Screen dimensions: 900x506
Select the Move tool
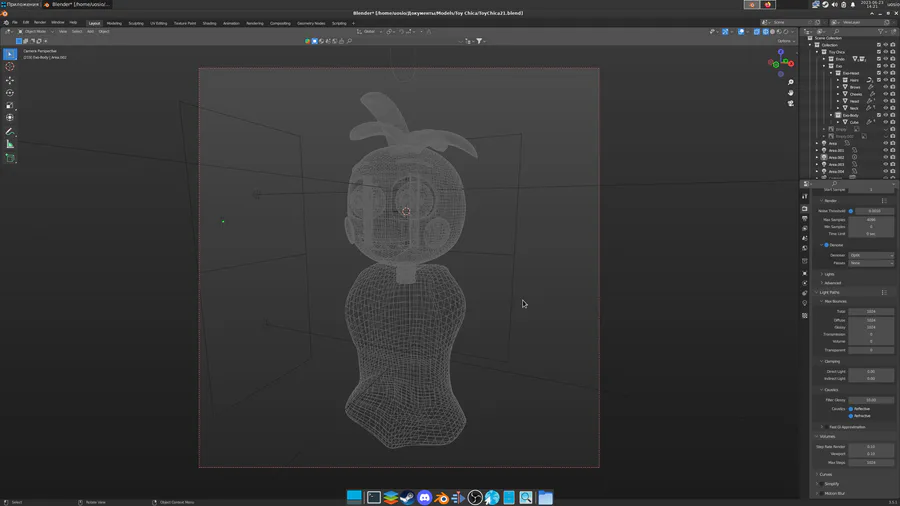[10, 80]
